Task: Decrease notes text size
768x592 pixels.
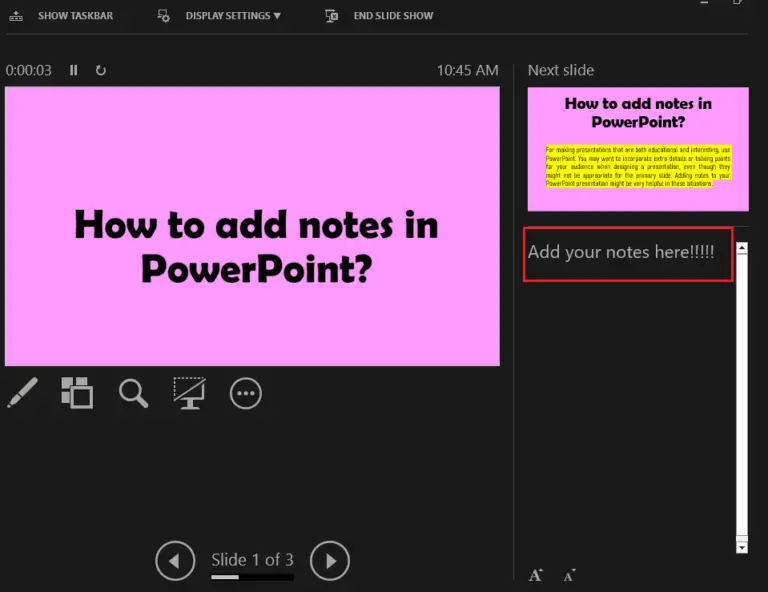Action: pos(569,575)
